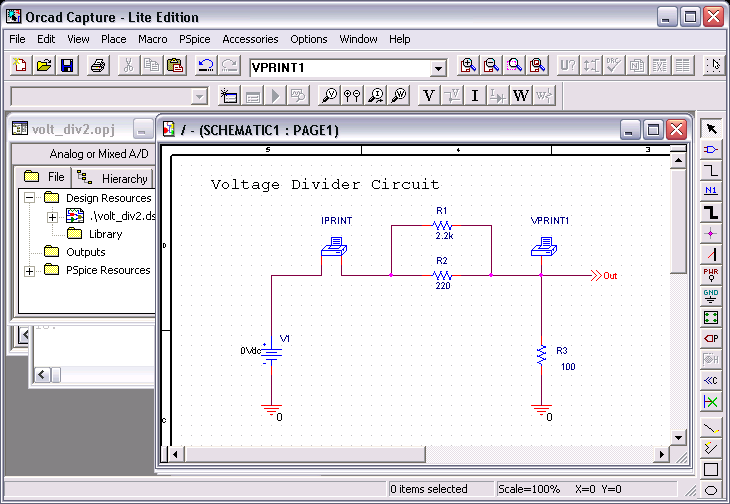Enable bias voltage display V button
The width and height of the screenshot is (730, 504).
point(429,96)
